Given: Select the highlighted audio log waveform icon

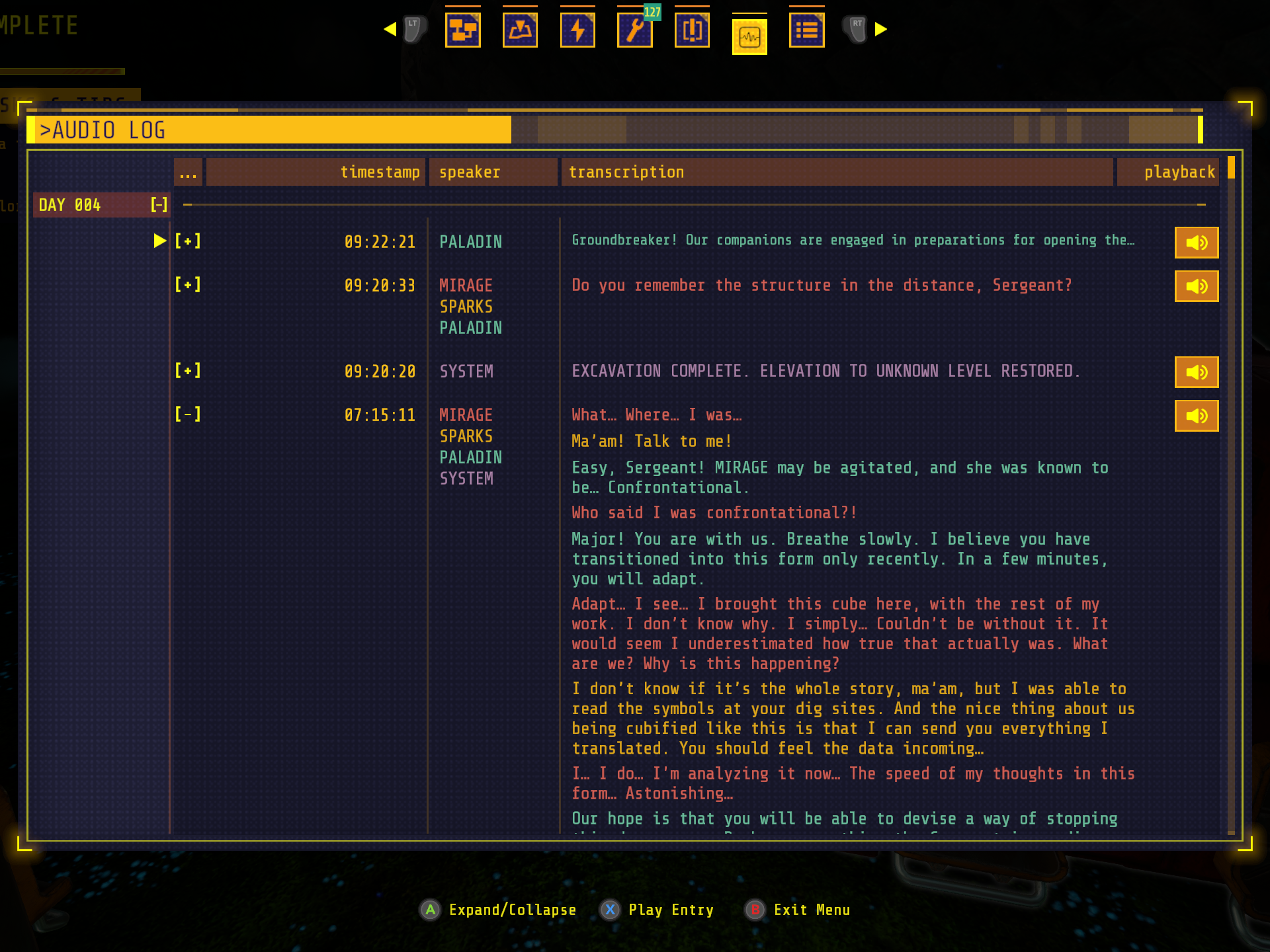Looking at the screenshot, I should [x=749, y=35].
